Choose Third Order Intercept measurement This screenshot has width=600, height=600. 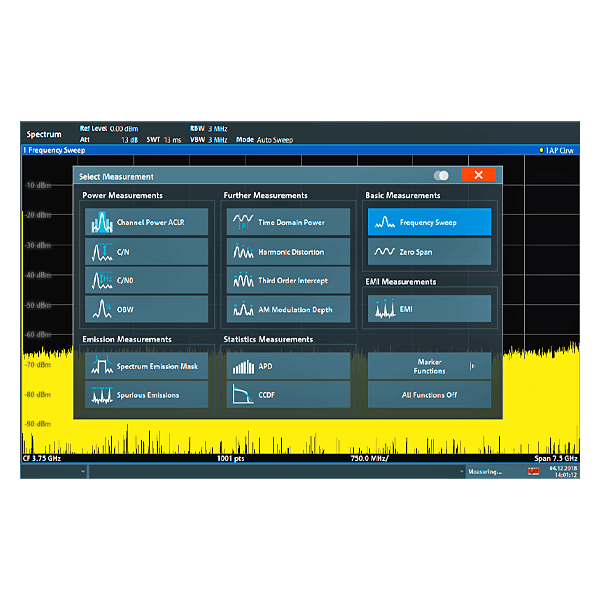289,280
